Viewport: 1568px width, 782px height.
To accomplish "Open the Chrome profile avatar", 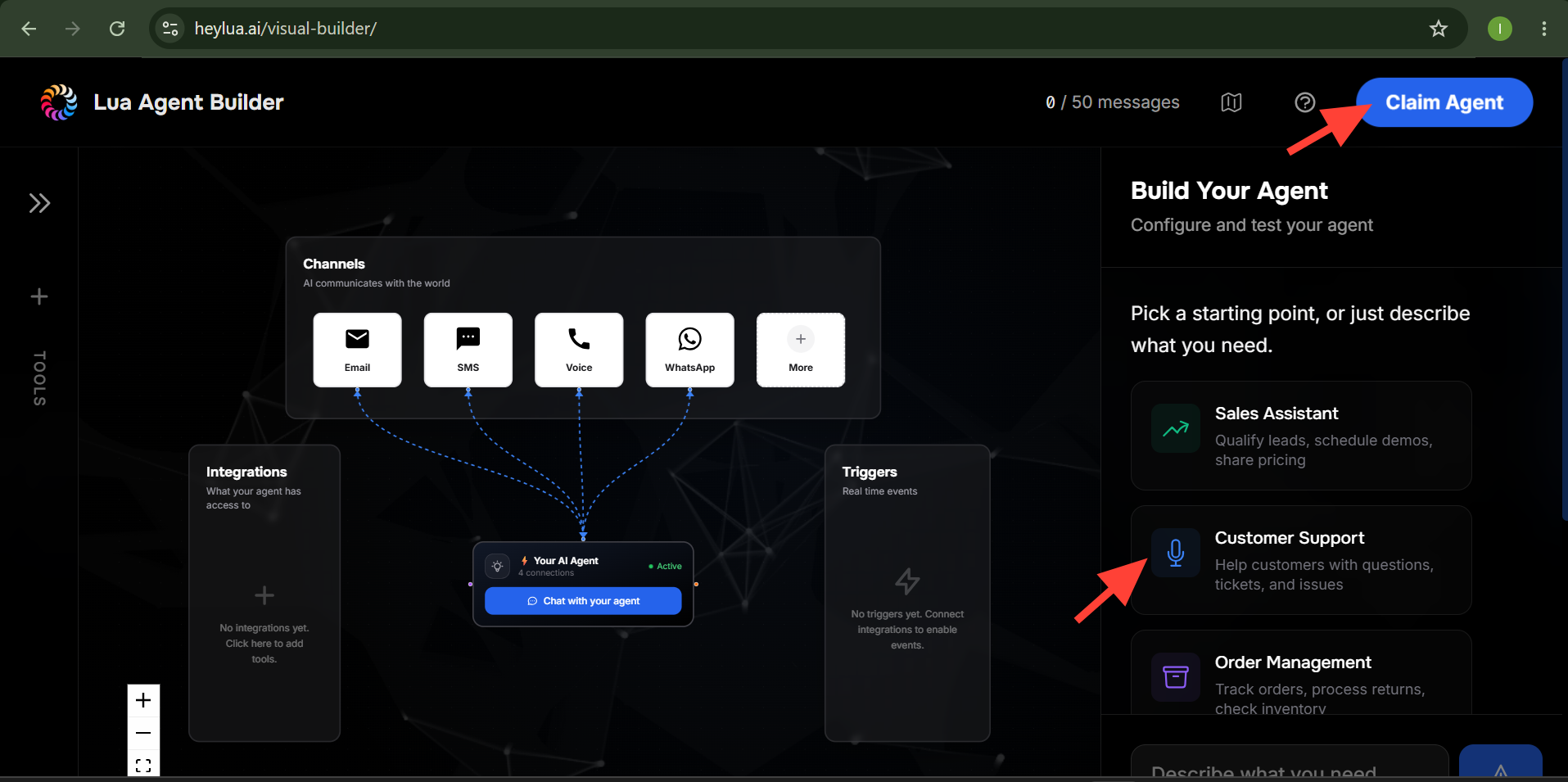I will (1499, 29).
